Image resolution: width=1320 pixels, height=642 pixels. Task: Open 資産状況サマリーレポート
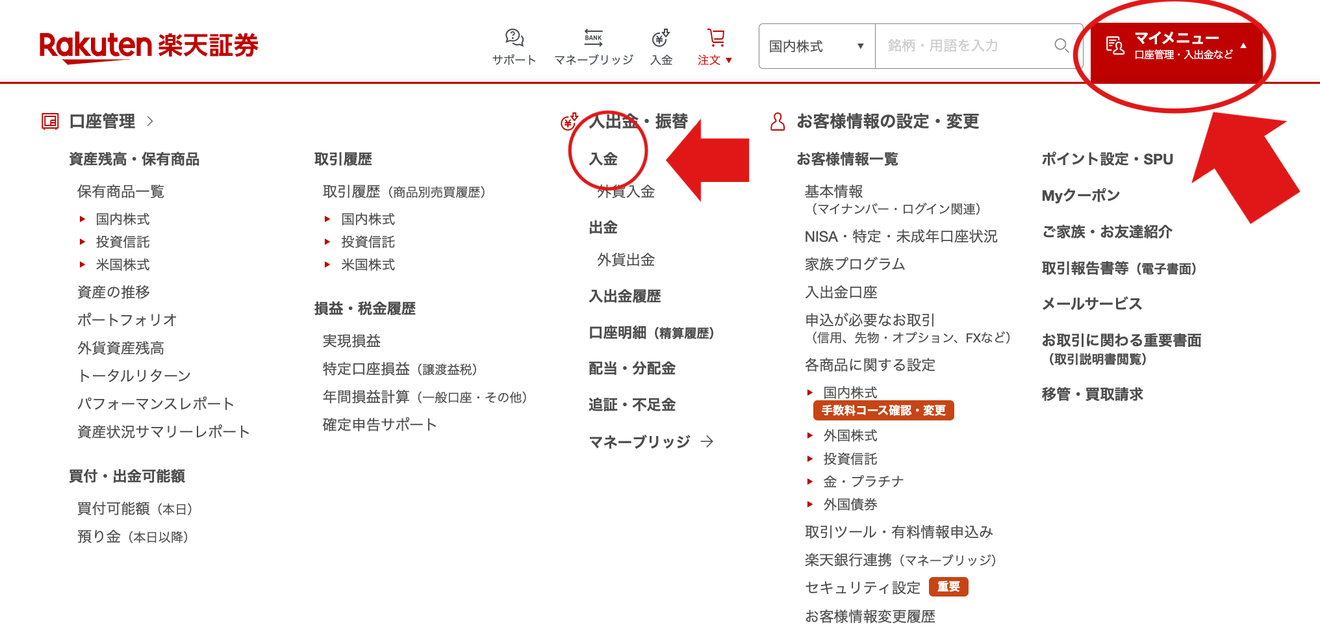click(x=164, y=432)
